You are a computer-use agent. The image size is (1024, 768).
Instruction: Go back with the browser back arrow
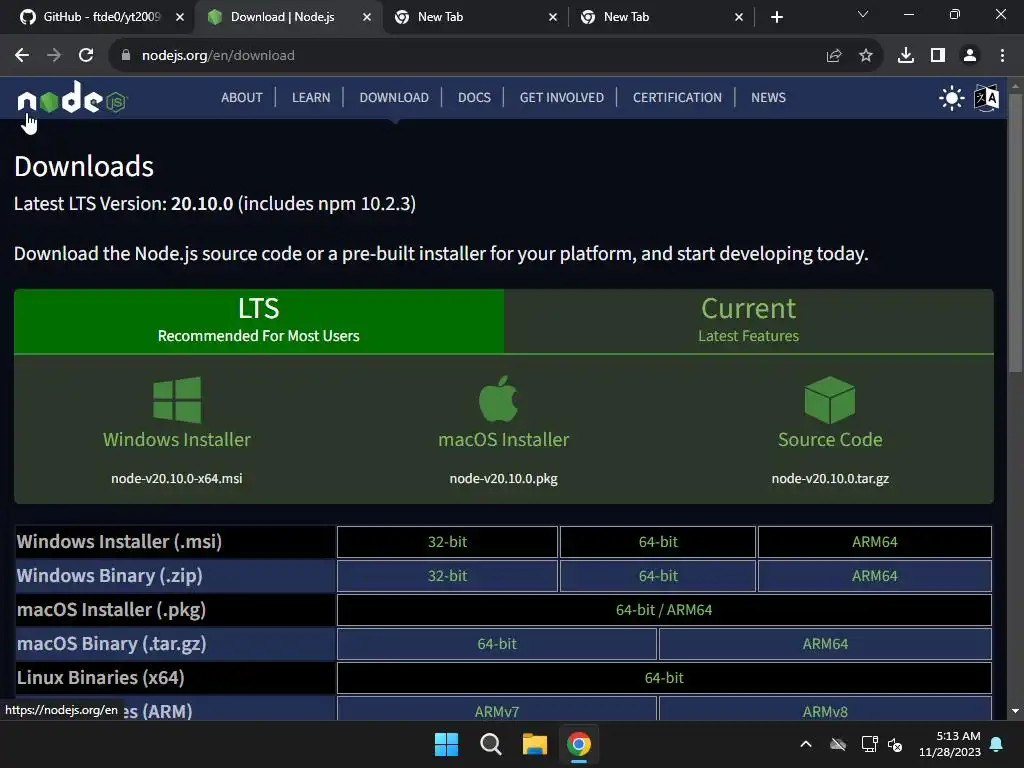tap(22, 56)
